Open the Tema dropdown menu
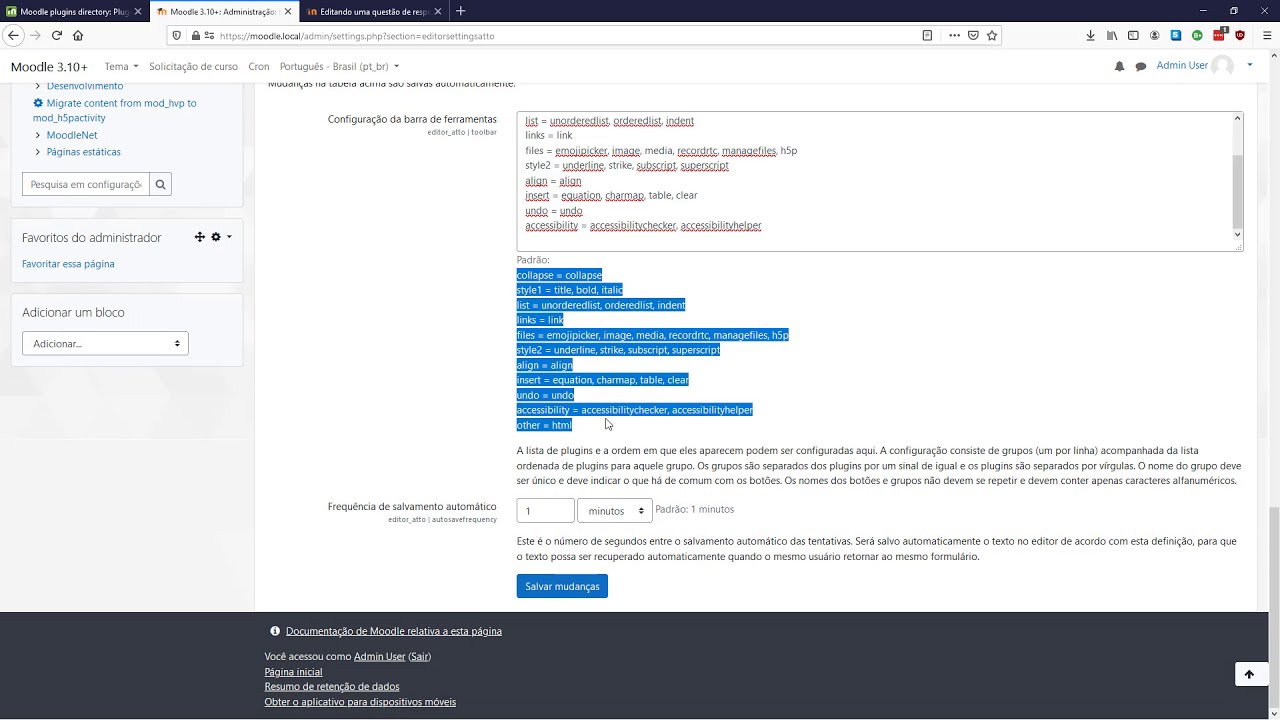1280x720 pixels. 121,66
